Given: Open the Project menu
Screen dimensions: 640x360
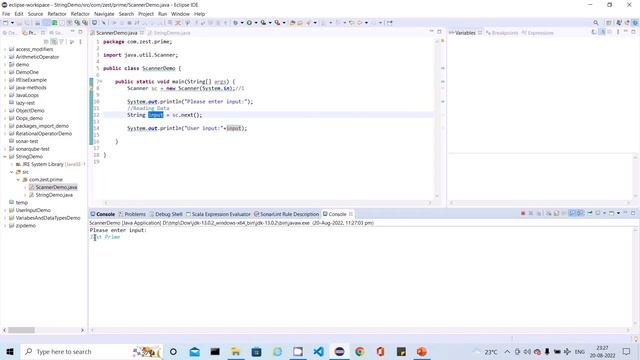Looking at the screenshot, I should [x=146, y=14].
